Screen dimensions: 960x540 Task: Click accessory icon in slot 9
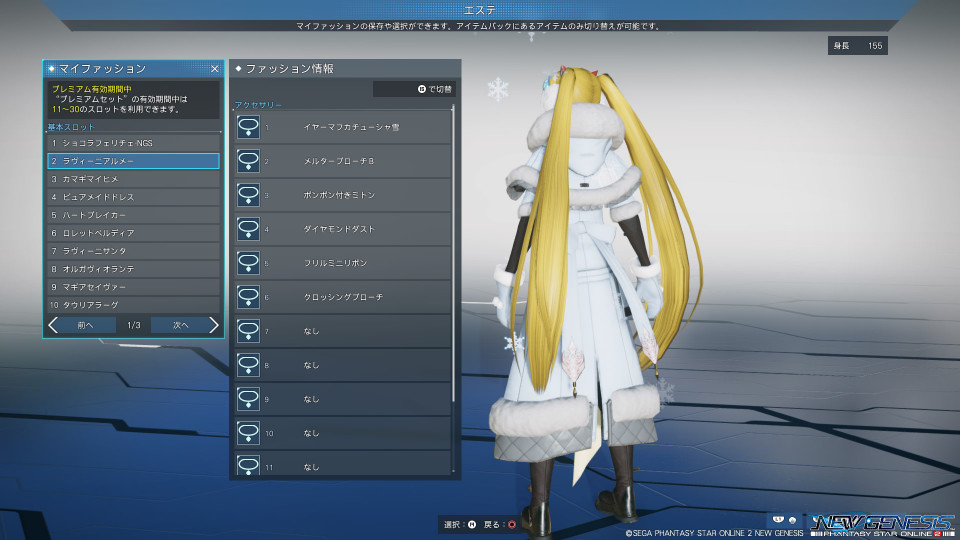pos(248,399)
